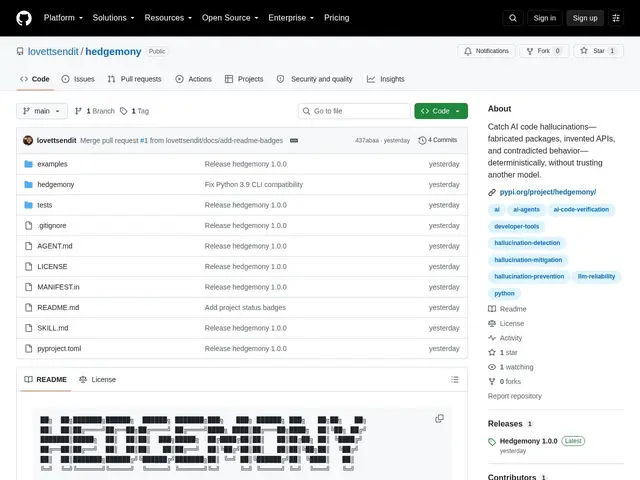The image size is (640, 480).
Task: Open the README outline list icon
Action: coord(455,380)
